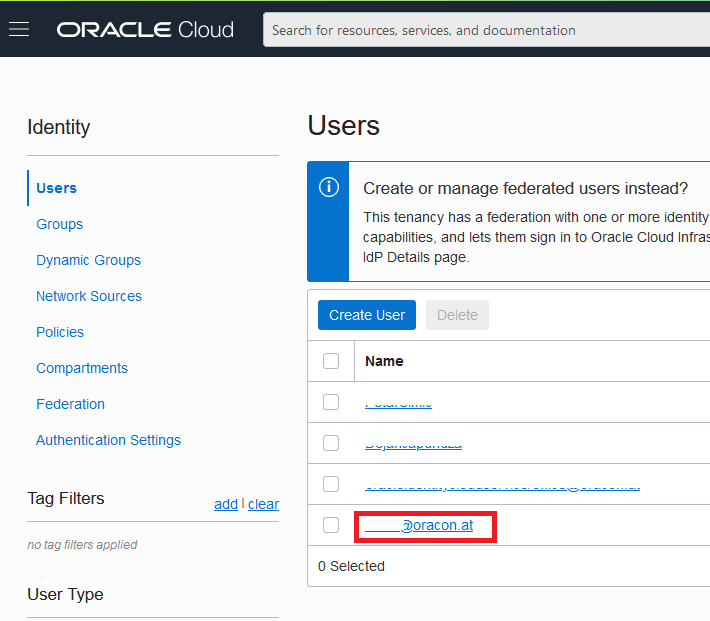Open Policies in the Identity sidebar

tap(60, 332)
